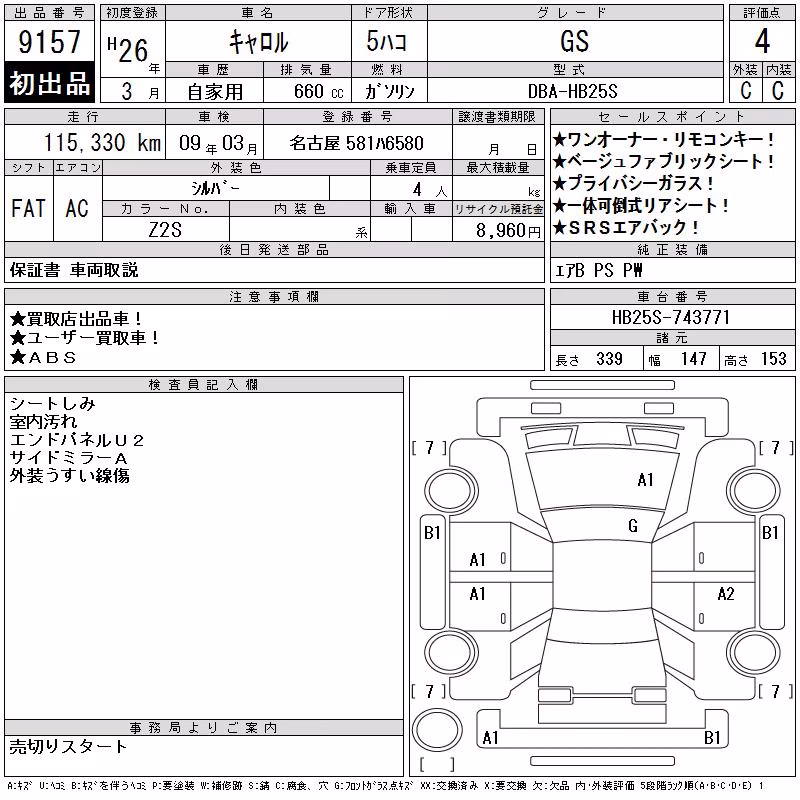Select the chassis number HB25S-743771
The image size is (800, 800).
point(671,317)
